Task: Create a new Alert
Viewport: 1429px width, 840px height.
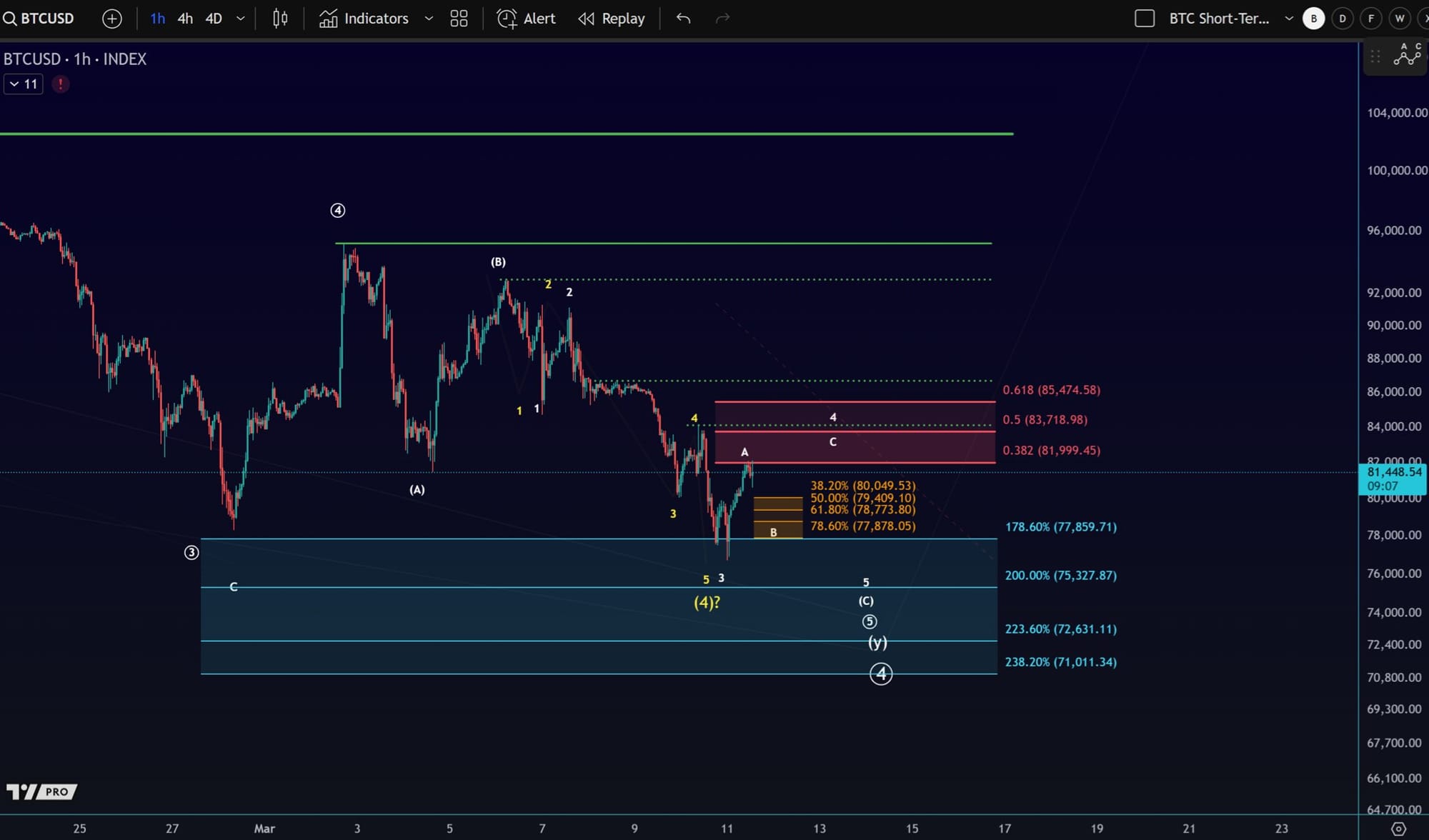Action: [527, 19]
